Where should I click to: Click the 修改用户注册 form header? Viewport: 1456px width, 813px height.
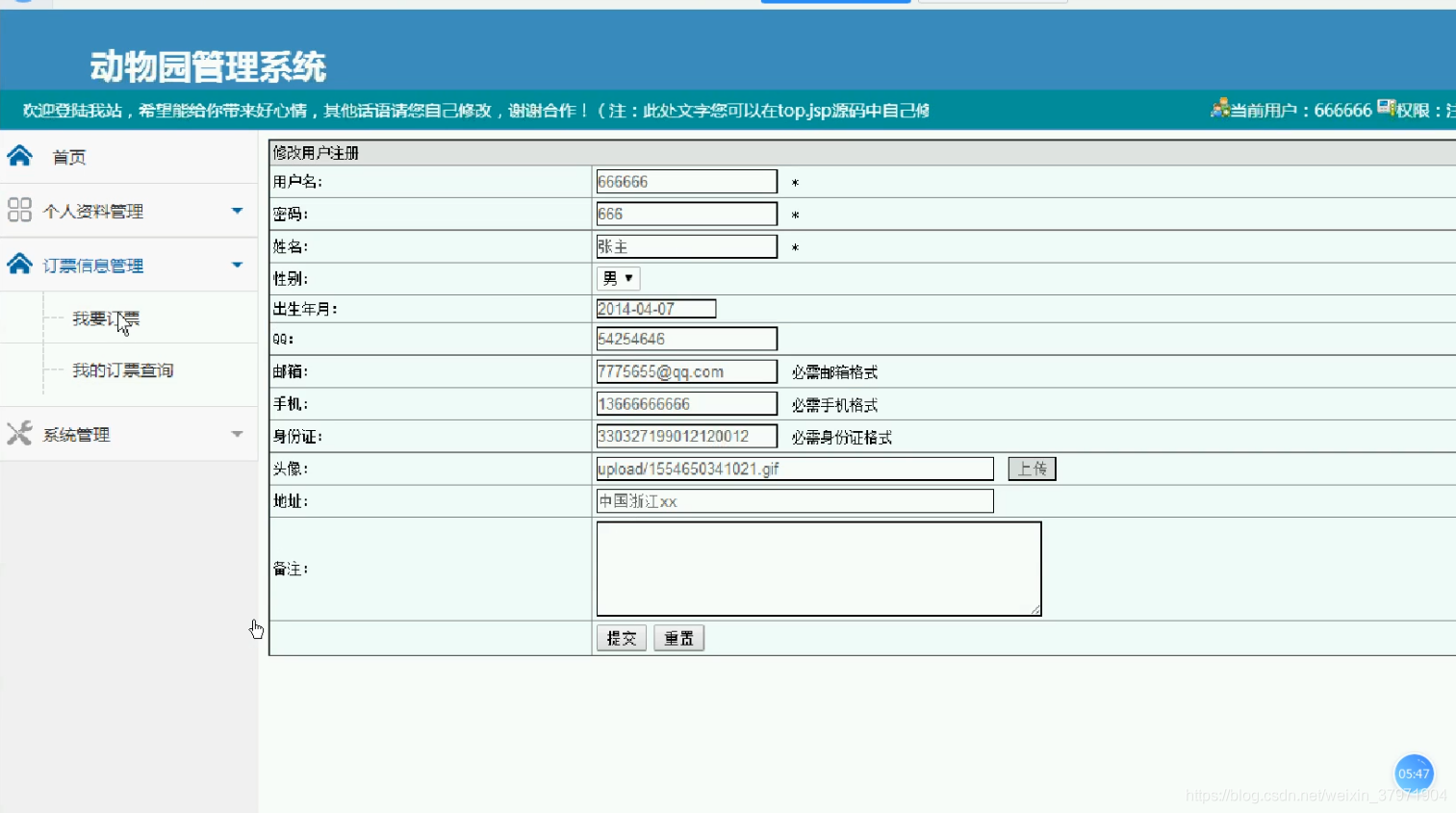pos(316,153)
